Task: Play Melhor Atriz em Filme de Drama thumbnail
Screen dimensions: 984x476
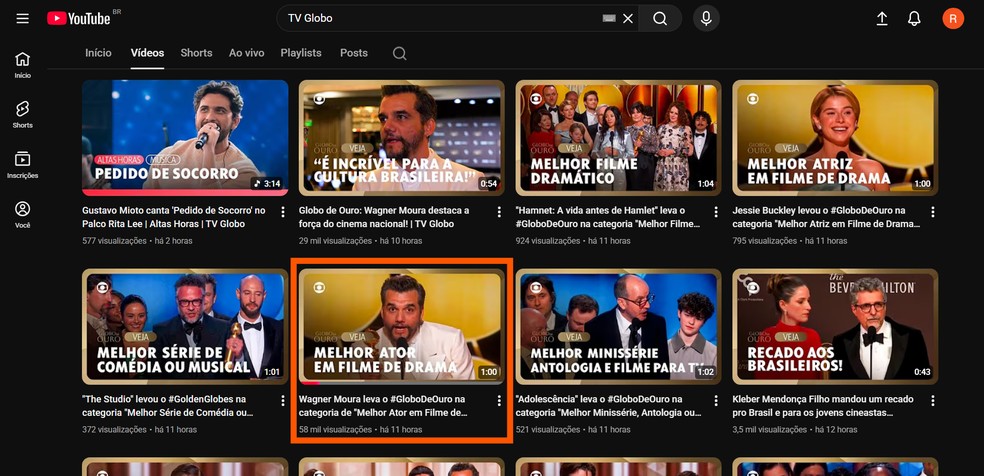Action: [x=835, y=138]
